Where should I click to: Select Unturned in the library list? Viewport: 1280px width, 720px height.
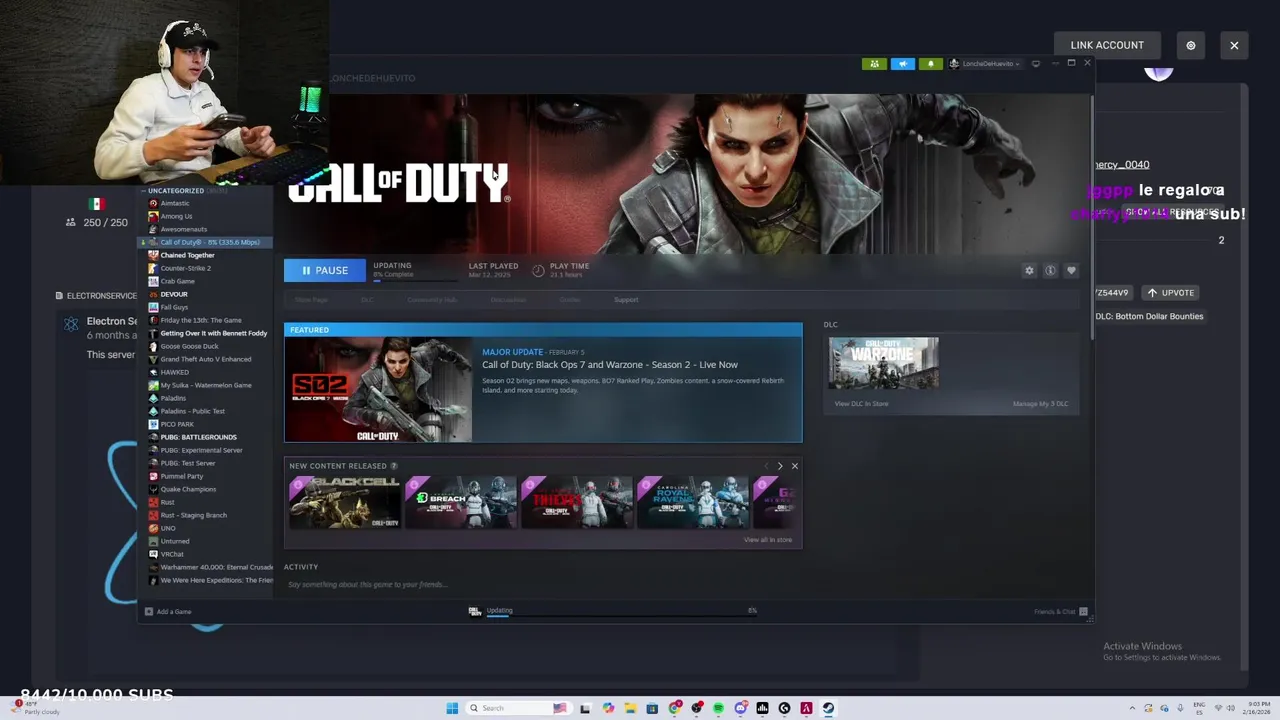174,541
